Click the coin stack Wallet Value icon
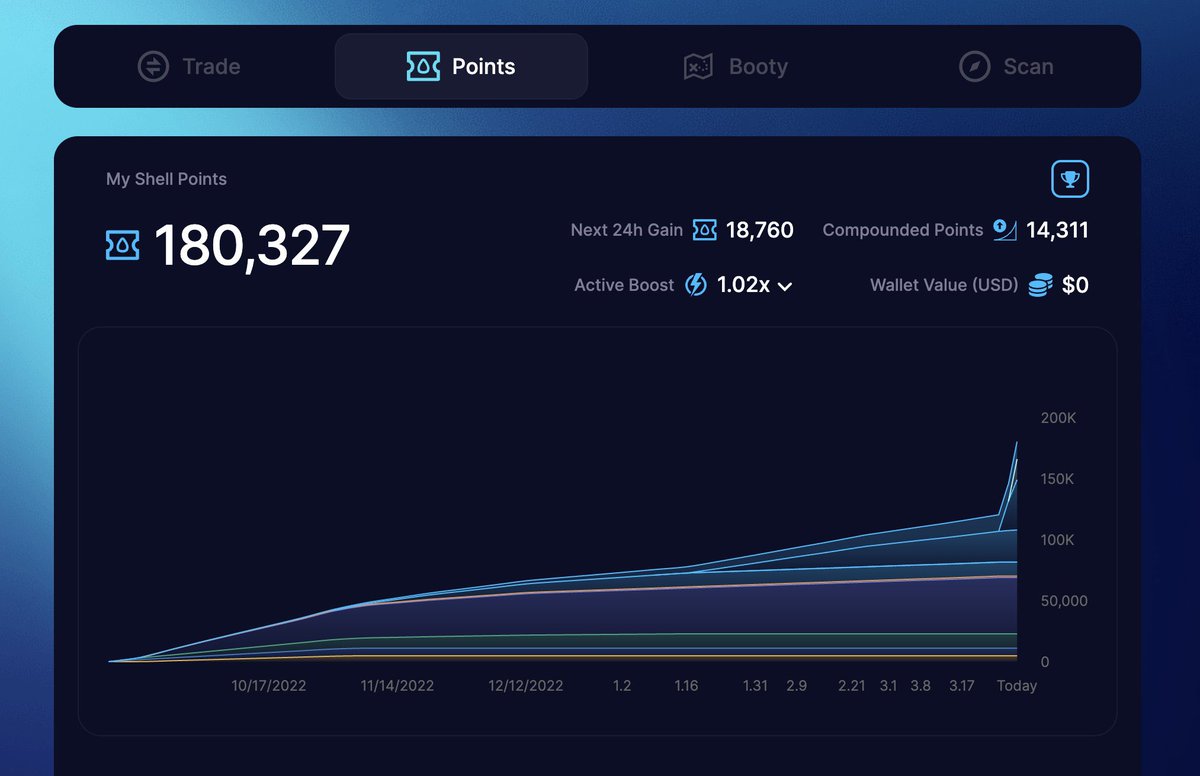1200x776 pixels. [x=1040, y=284]
